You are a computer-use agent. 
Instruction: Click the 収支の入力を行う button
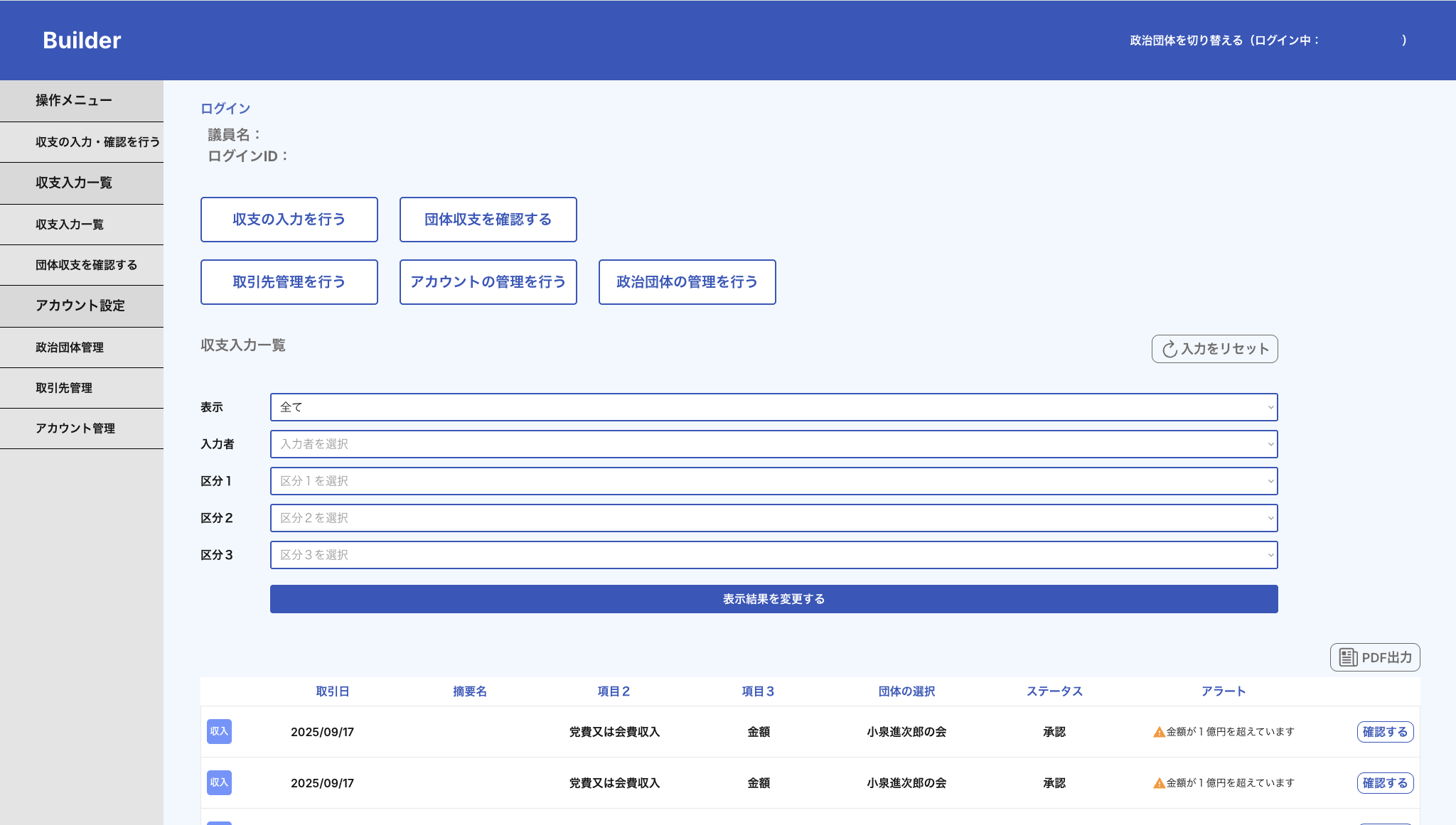tap(289, 220)
